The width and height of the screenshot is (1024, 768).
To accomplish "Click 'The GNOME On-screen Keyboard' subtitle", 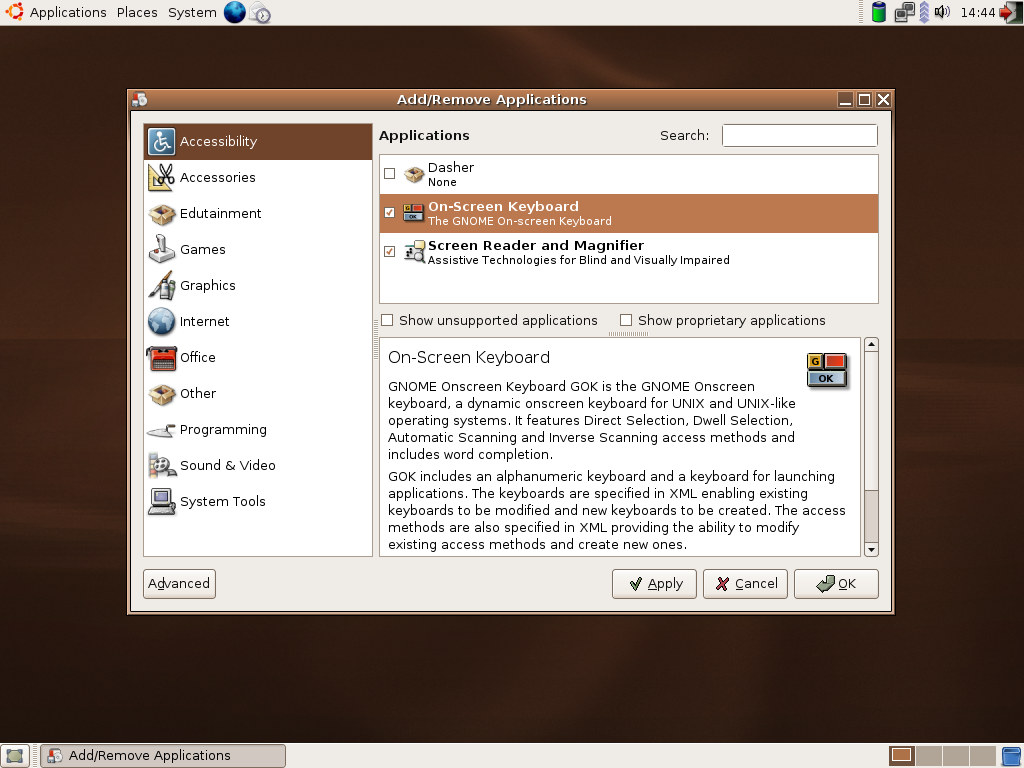I will pos(520,221).
